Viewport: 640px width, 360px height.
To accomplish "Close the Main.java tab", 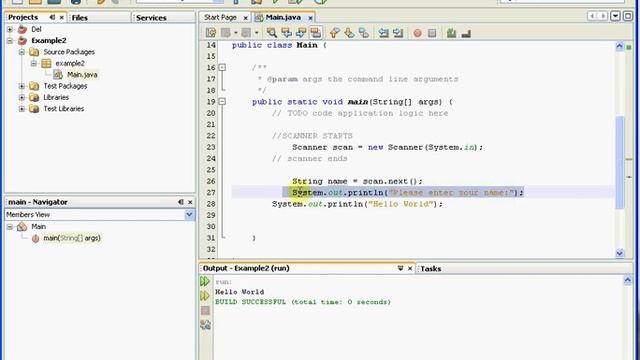I will pos(310,18).
